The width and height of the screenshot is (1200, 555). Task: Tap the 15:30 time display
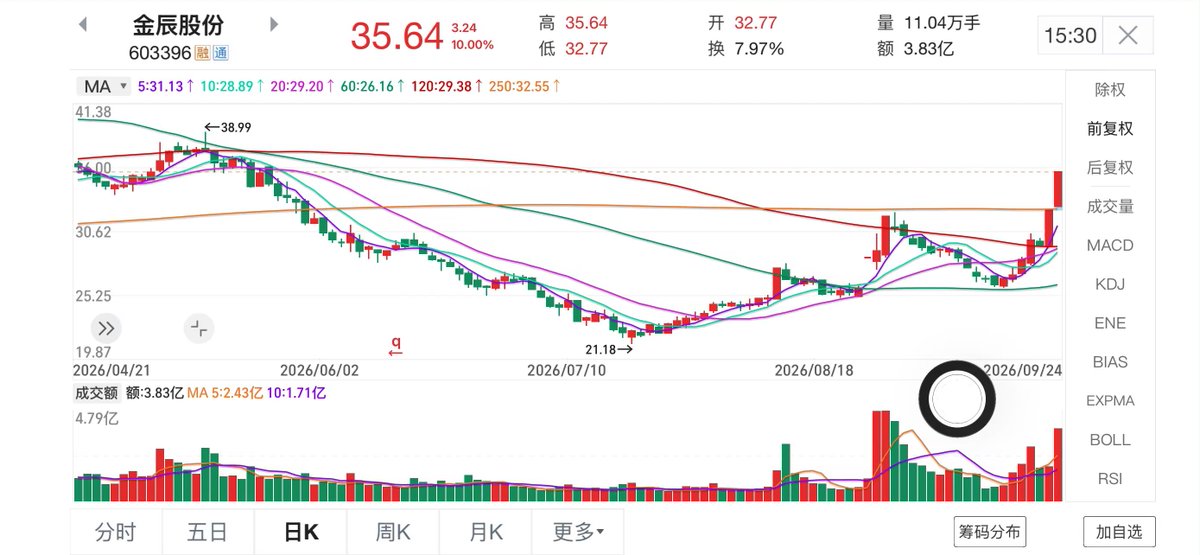click(1070, 36)
